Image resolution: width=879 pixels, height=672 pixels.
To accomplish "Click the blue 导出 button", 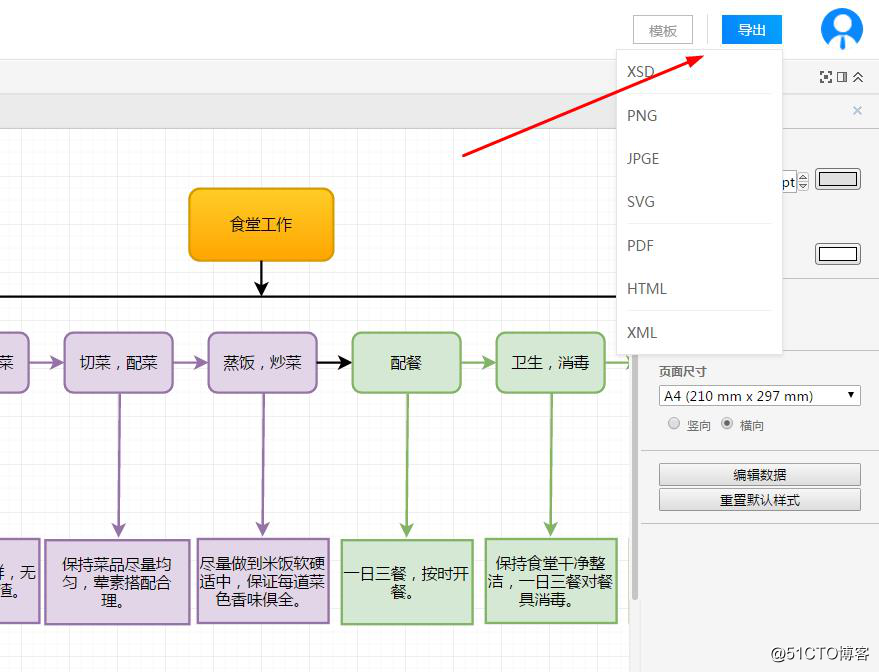I will [x=752, y=30].
